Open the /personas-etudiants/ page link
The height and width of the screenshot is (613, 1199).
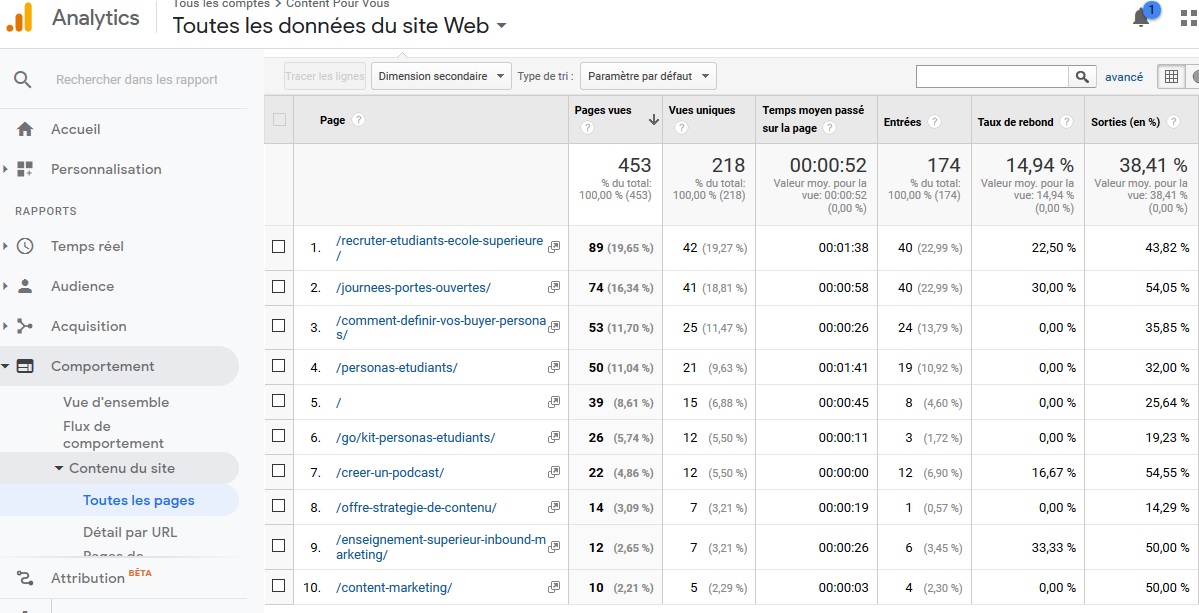397,367
